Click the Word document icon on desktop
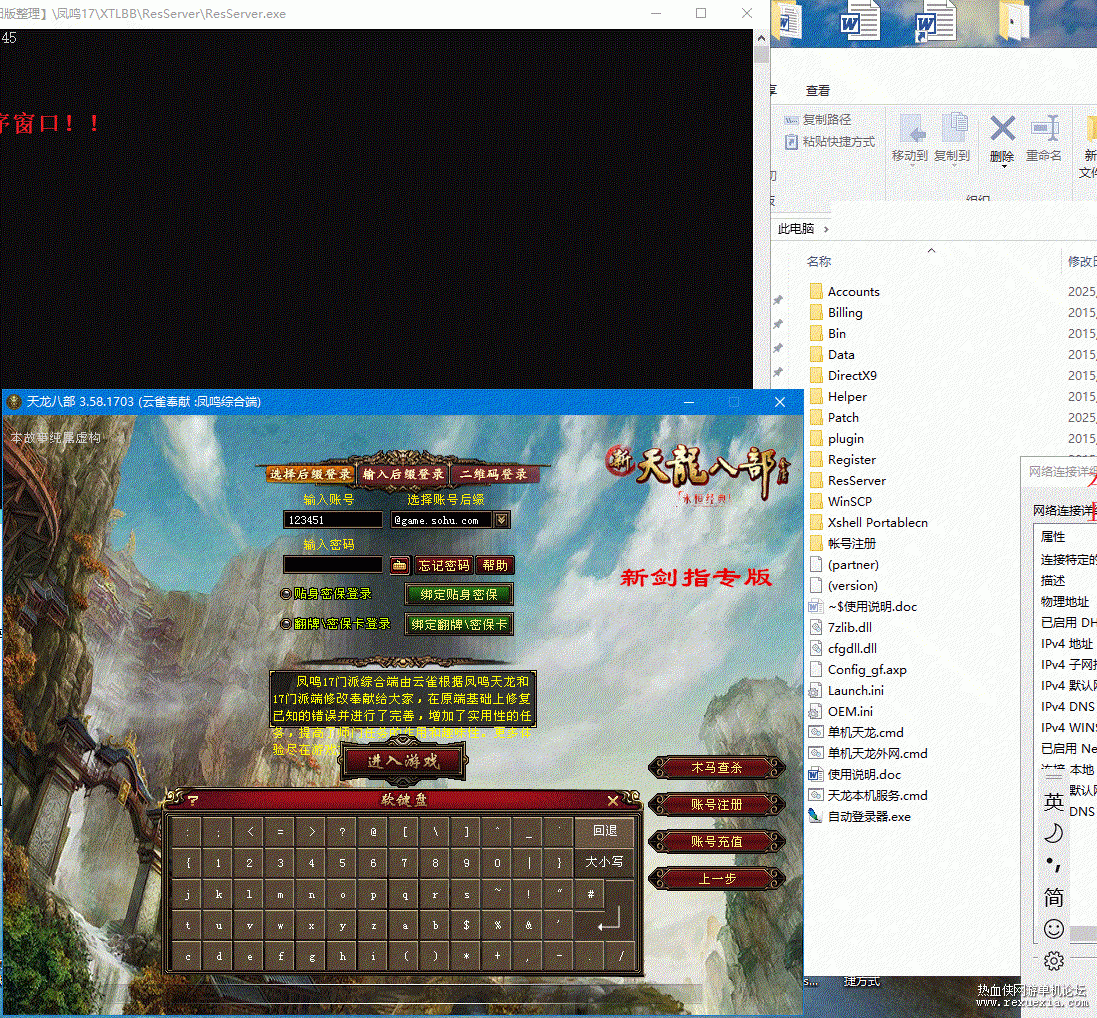The height and width of the screenshot is (1018, 1097). coord(860,21)
